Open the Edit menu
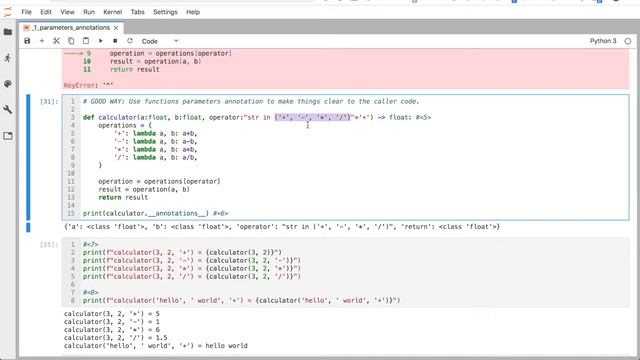Screen dimensions: 640x360 click(46, 12)
